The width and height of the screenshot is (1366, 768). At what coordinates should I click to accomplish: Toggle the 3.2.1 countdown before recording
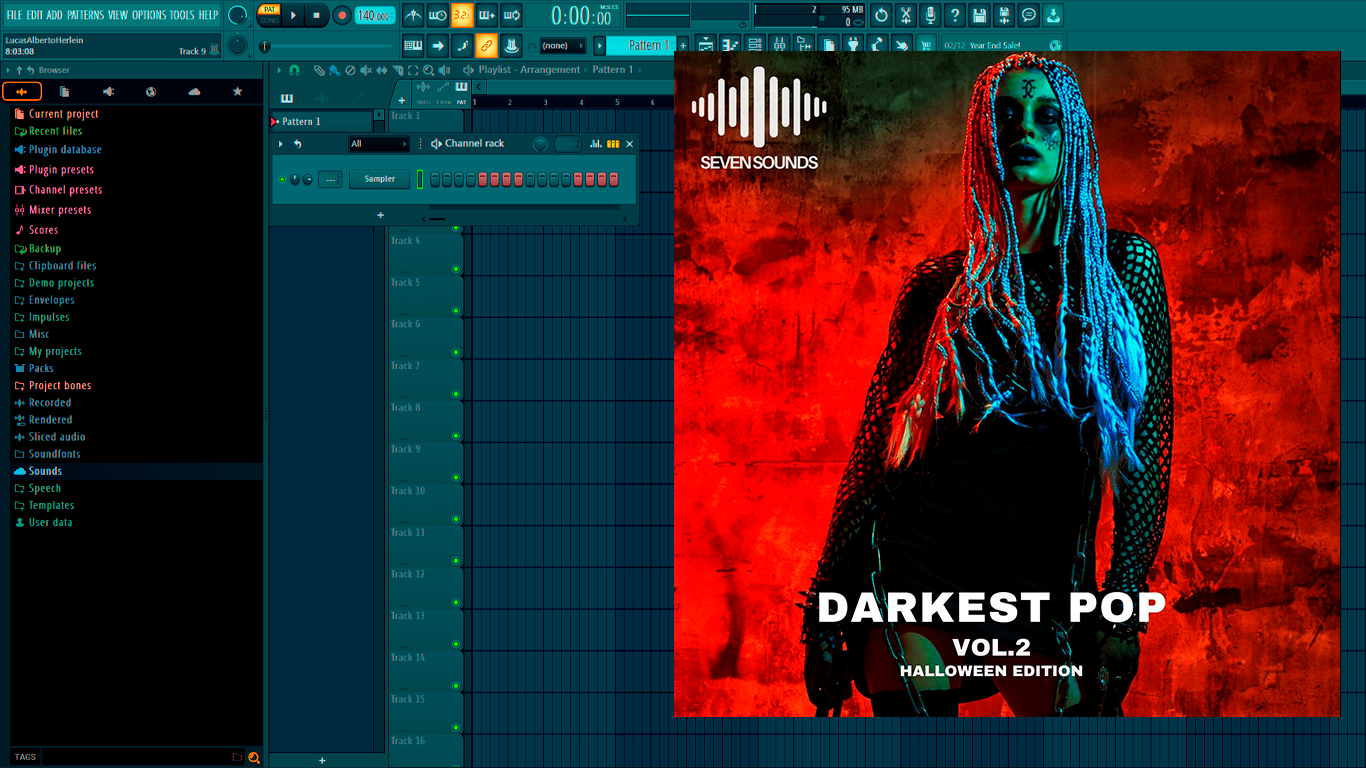pyautogui.click(x=462, y=16)
